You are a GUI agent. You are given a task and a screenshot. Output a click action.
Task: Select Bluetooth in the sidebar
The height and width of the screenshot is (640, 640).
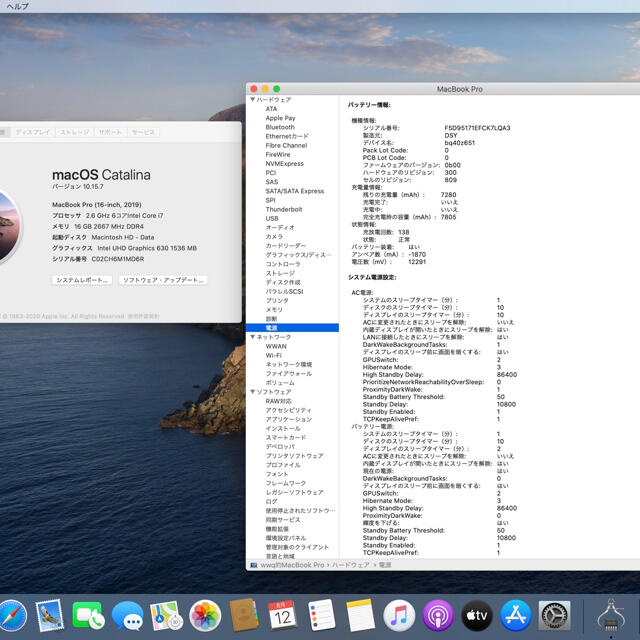pyautogui.click(x=280, y=127)
